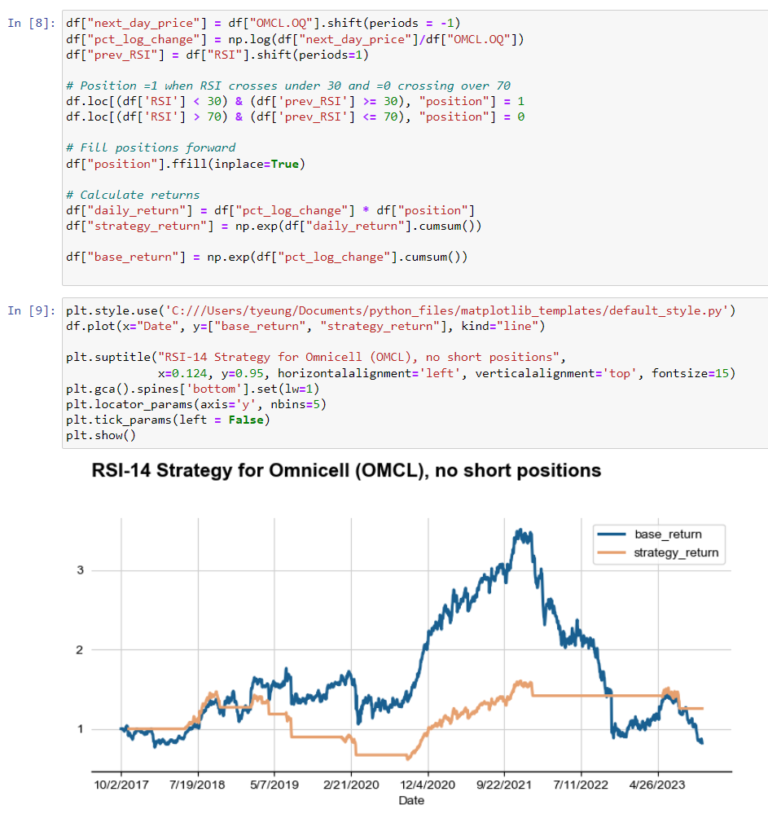Click the y-axis tick label 3
The width and height of the screenshot is (768, 818).
[x=80, y=570]
